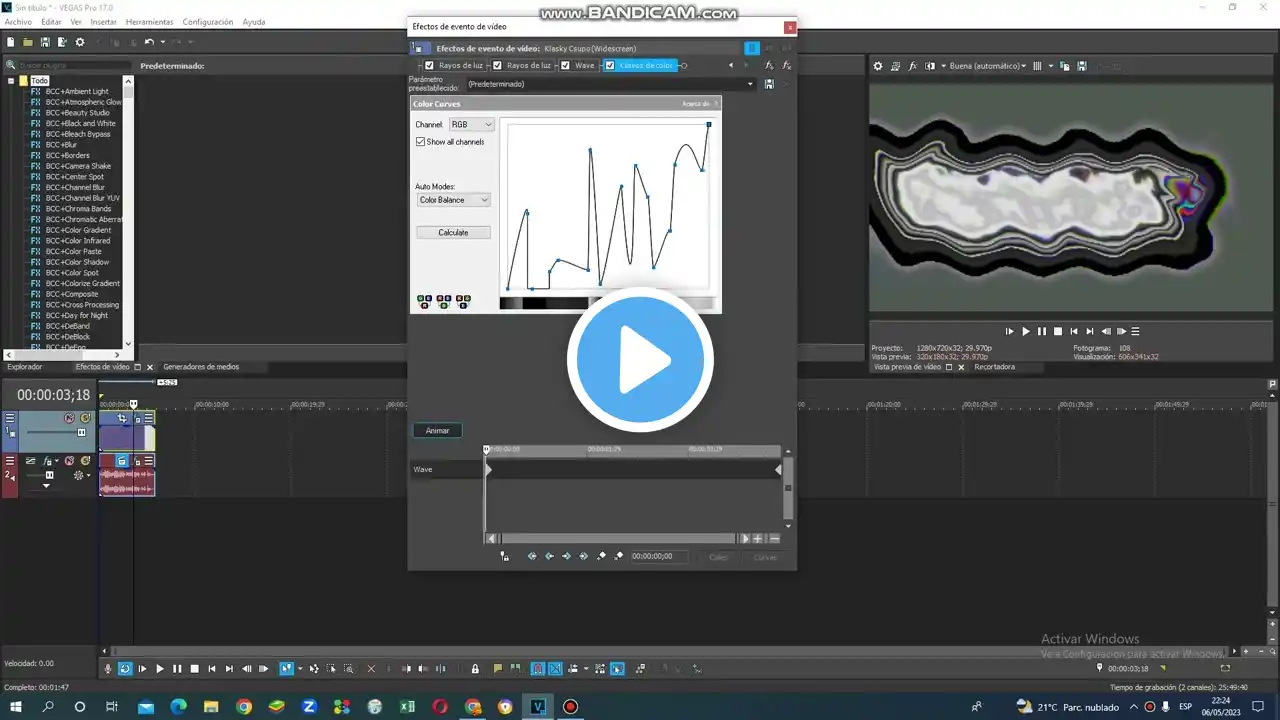Open the Channel RGB dropdown
1280x720 pixels.
tap(471, 125)
